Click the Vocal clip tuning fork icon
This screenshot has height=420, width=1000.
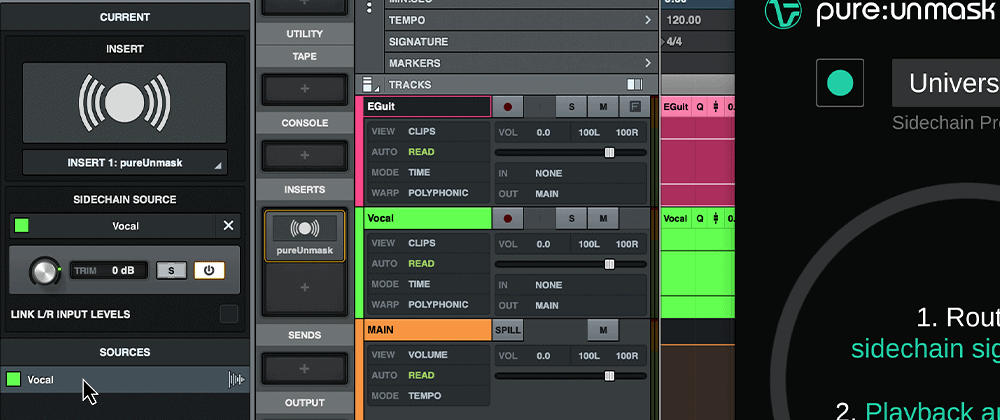click(x=716, y=219)
